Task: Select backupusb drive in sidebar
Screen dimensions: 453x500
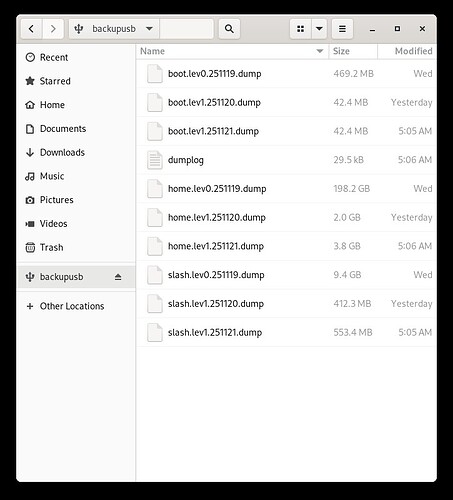Action: tap(77, 277)
